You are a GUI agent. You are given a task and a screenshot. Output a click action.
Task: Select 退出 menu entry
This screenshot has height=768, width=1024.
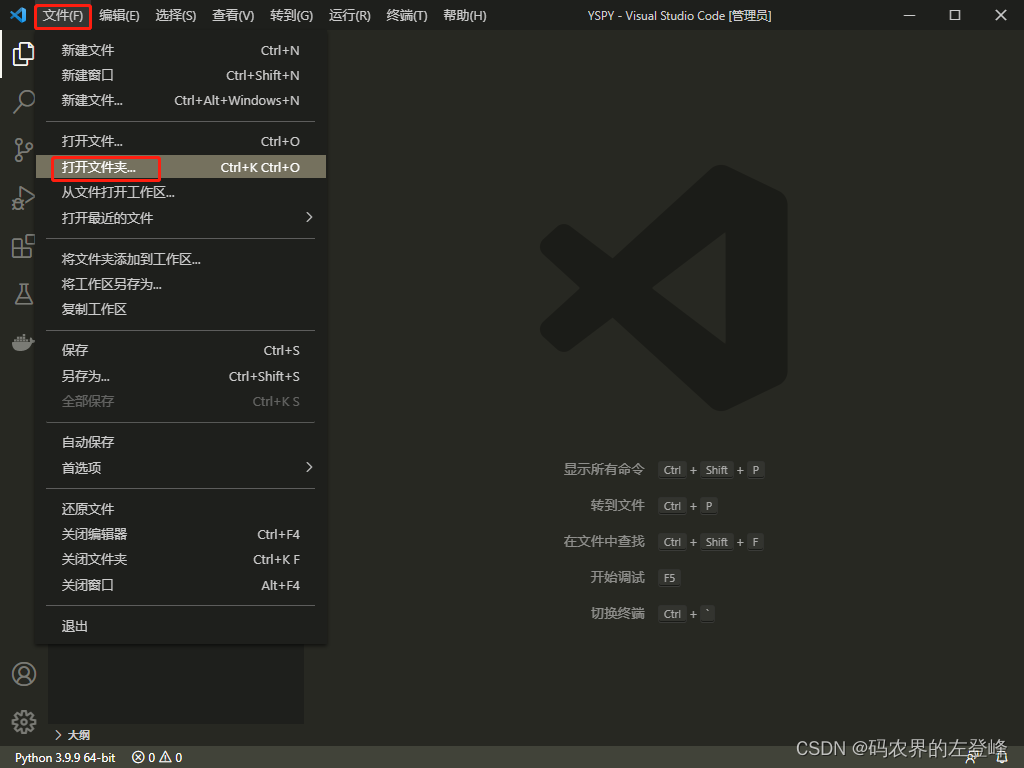pos(181,626)
